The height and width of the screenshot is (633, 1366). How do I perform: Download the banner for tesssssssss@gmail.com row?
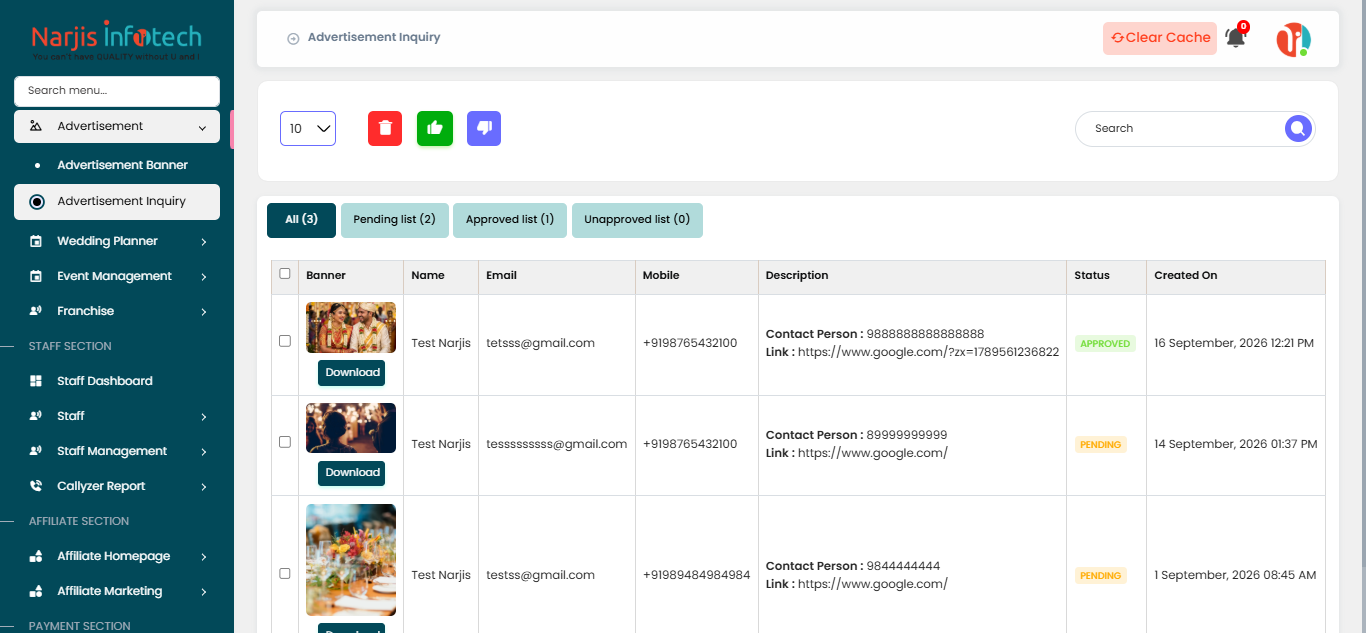(351, 473)
